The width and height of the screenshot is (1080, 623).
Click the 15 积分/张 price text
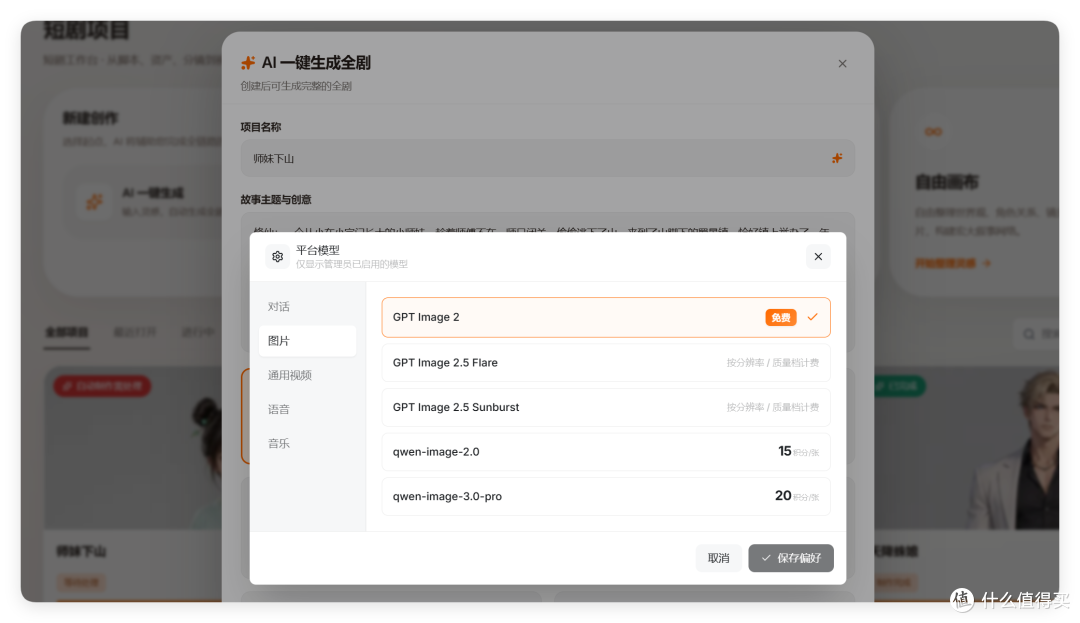click(798, 452)
